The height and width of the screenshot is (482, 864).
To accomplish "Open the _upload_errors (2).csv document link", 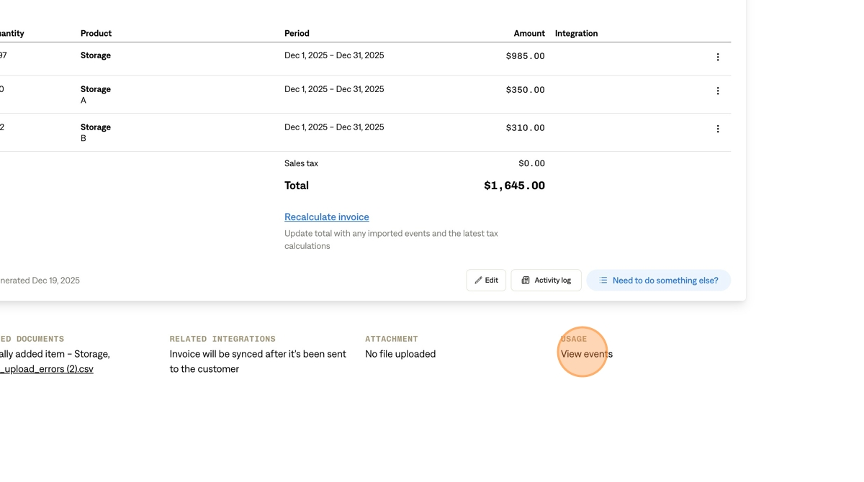I will (x=47, y=369).
